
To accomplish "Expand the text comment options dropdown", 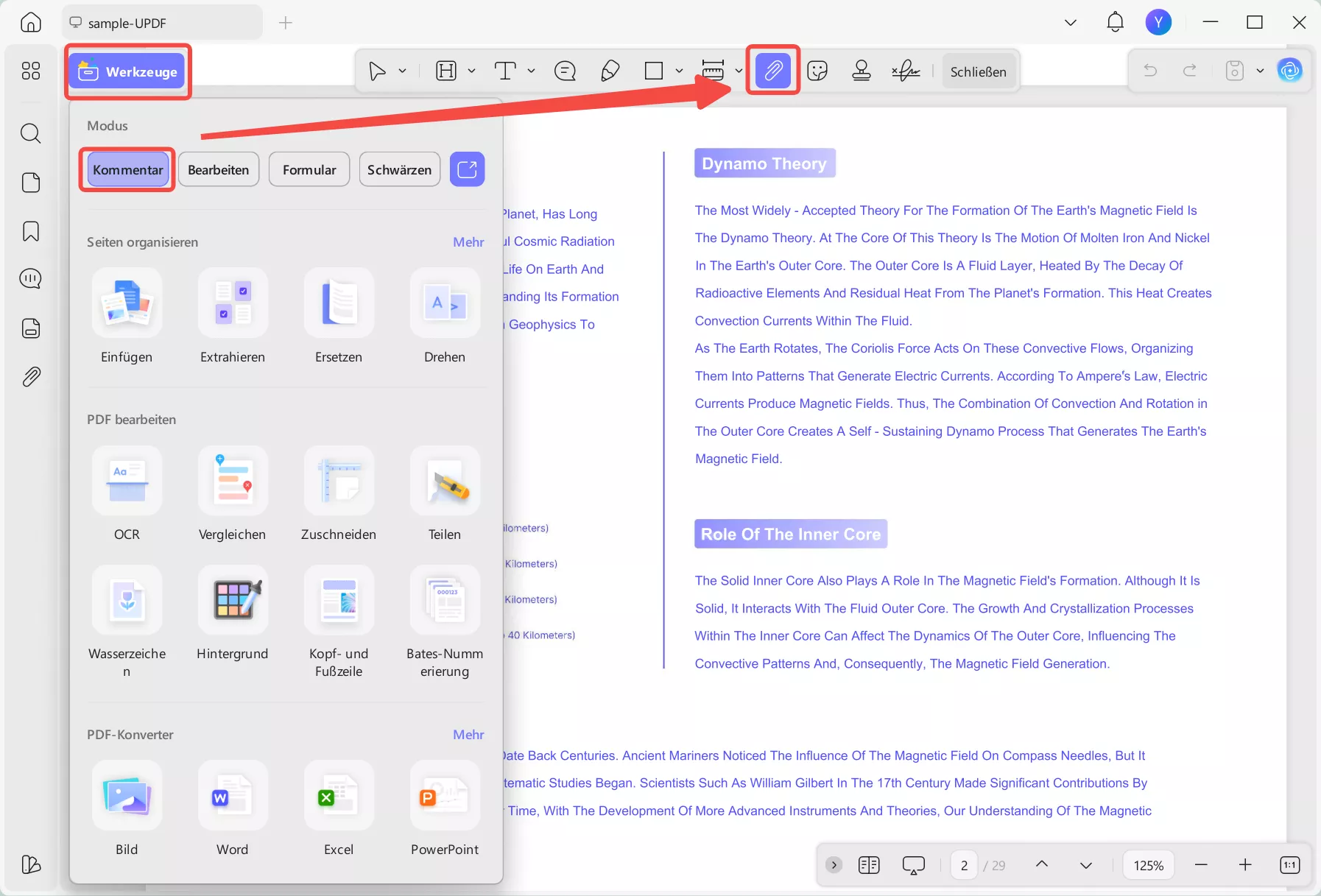I will pos(531,71).
